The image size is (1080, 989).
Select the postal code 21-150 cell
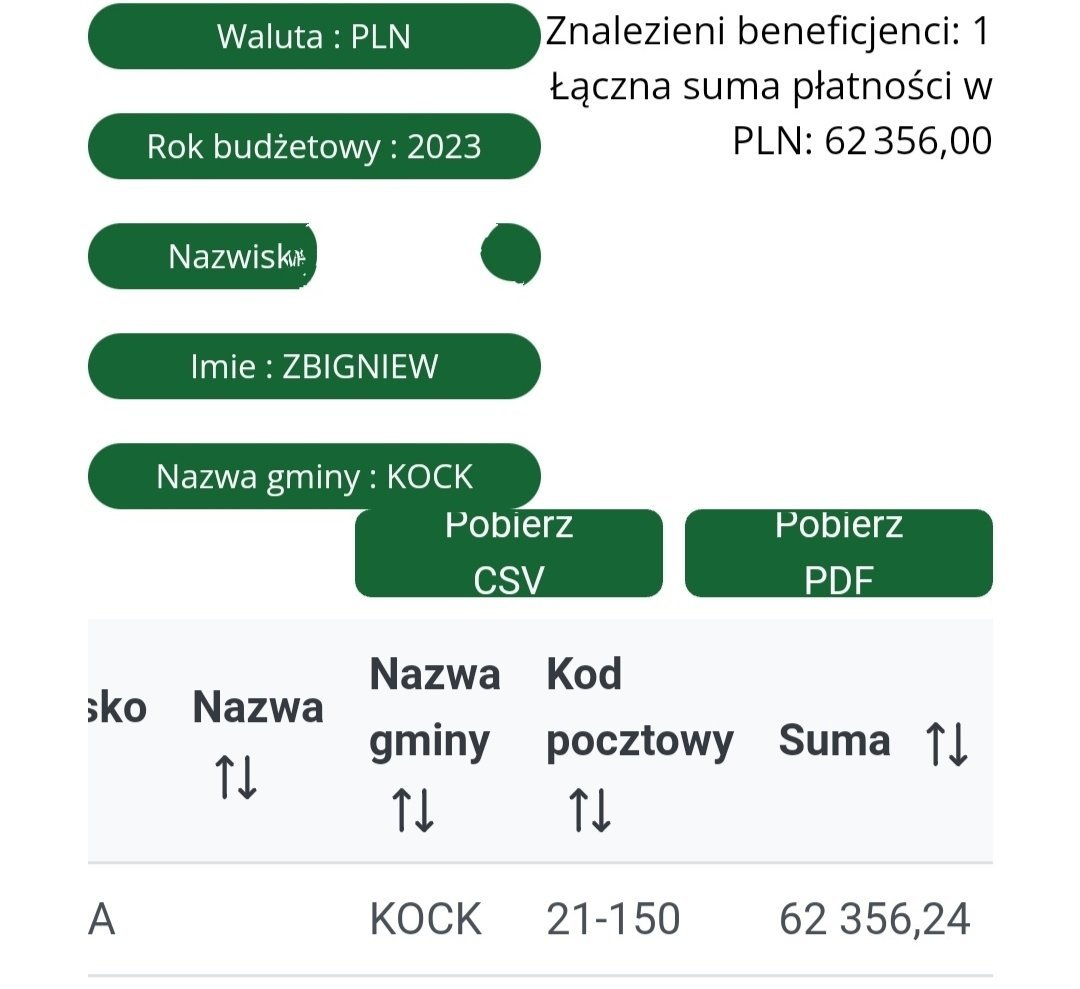pyautogui.click(x=613, y=920)
